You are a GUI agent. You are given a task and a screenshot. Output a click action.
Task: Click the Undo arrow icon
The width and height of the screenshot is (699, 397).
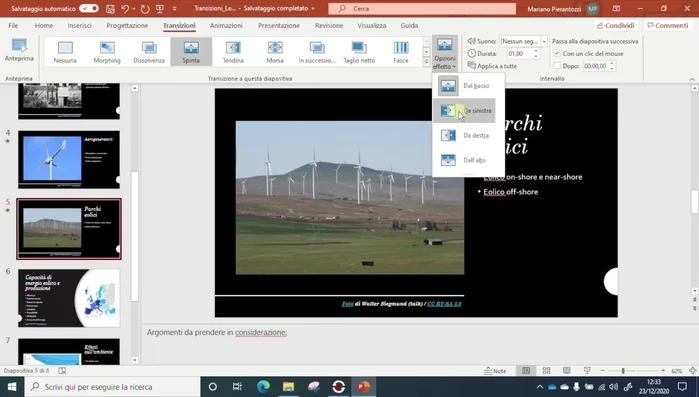125,8
